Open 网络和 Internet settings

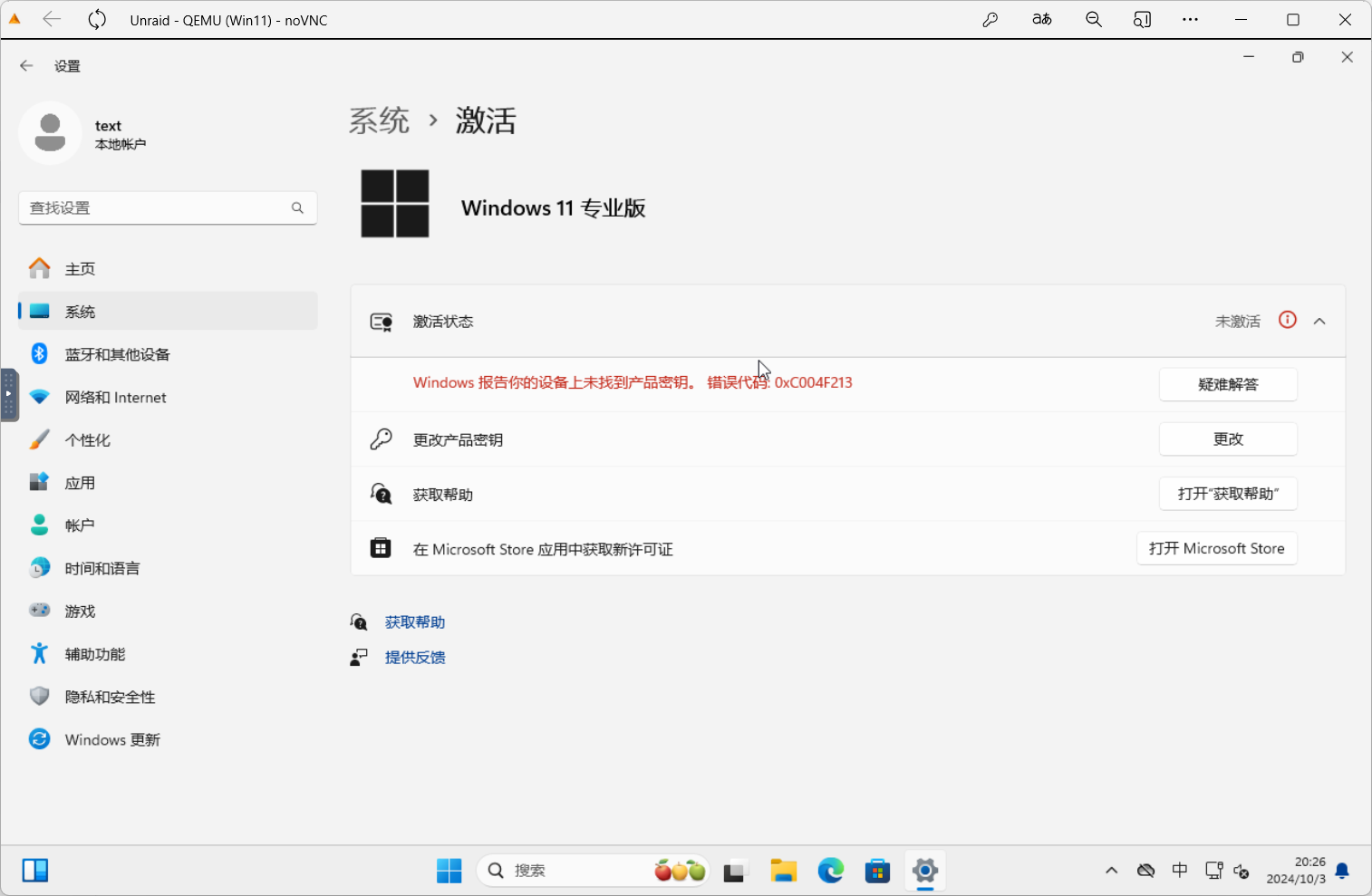click(x=168, y=398)
